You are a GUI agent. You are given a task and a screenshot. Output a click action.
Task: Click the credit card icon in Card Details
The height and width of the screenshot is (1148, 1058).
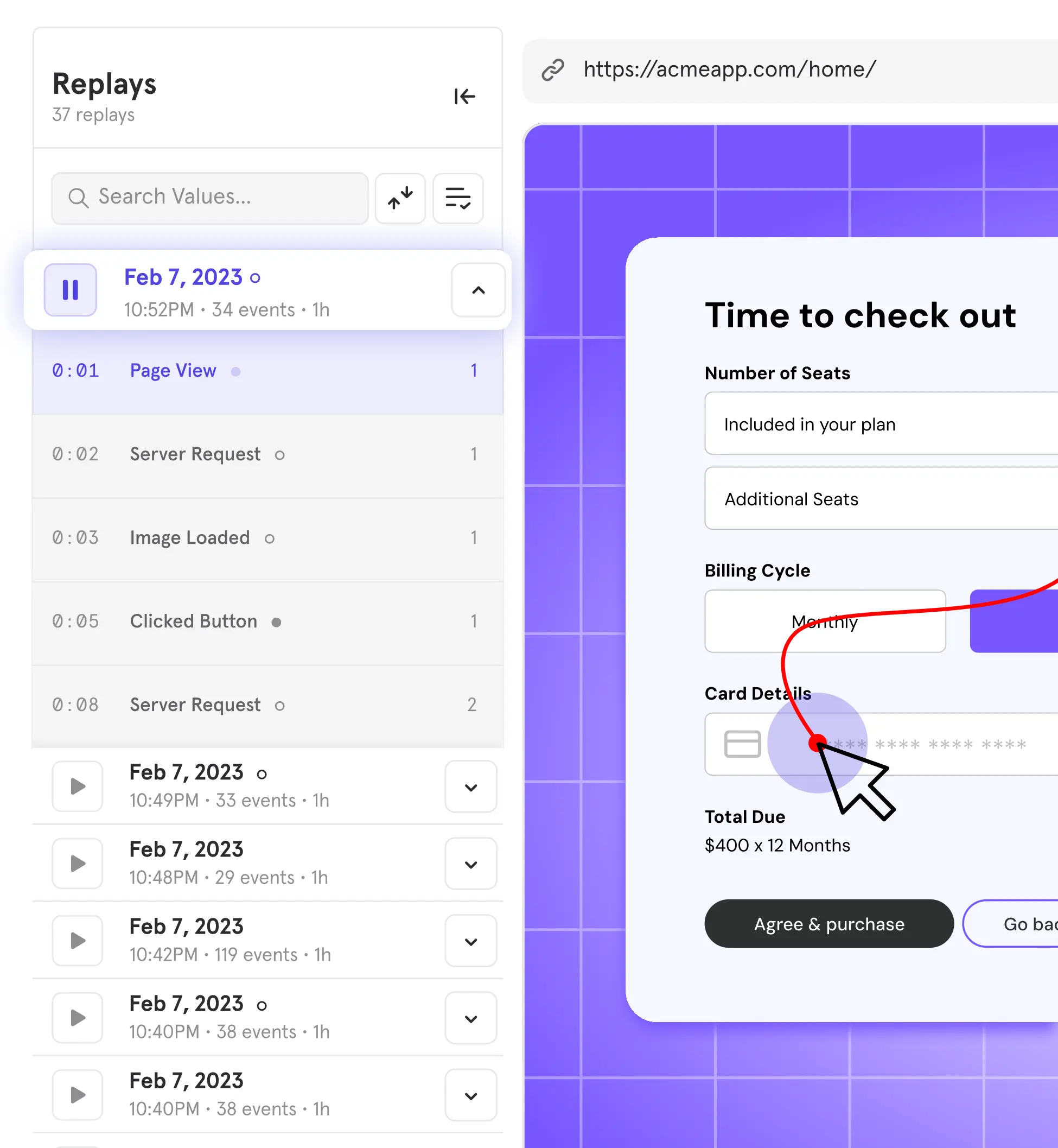(x=742, y=744)
